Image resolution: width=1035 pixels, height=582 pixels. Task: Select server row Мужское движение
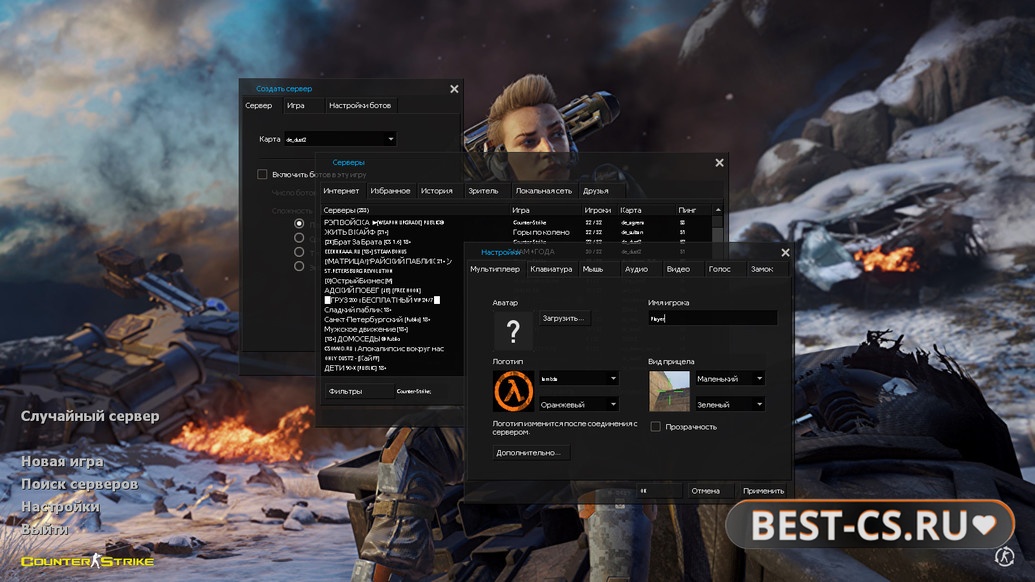[x=393, y=329]
